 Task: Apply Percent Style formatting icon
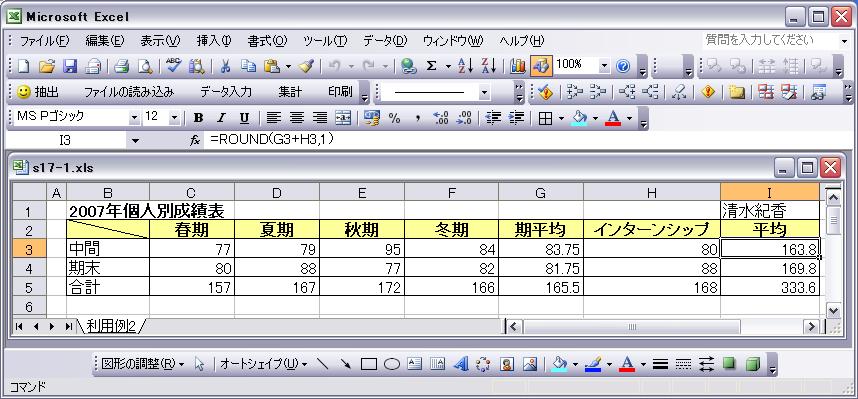pos(394,118)
